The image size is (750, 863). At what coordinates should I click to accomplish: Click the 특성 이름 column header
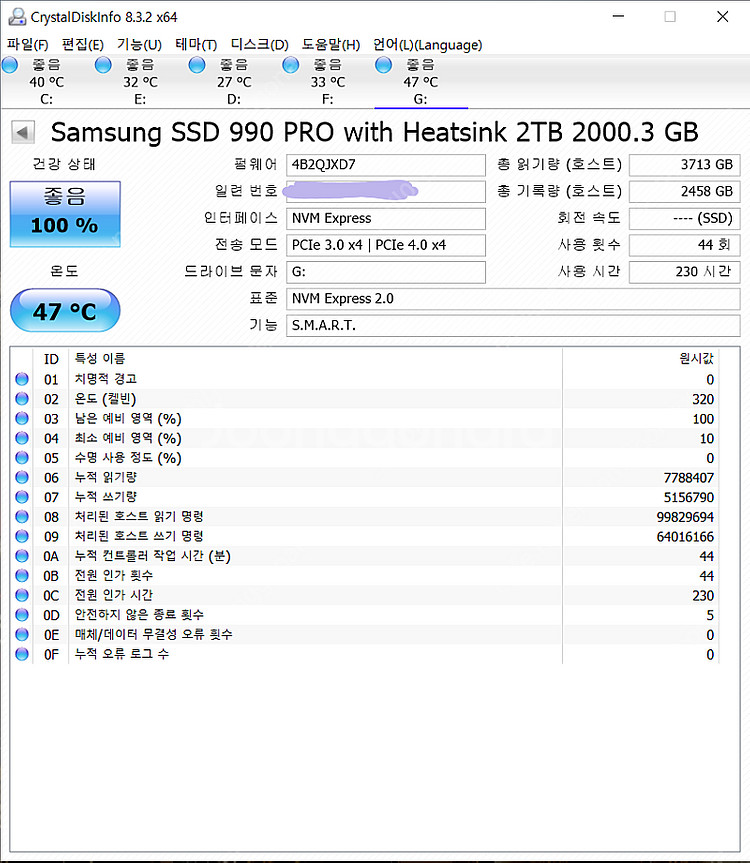[100, 359]
